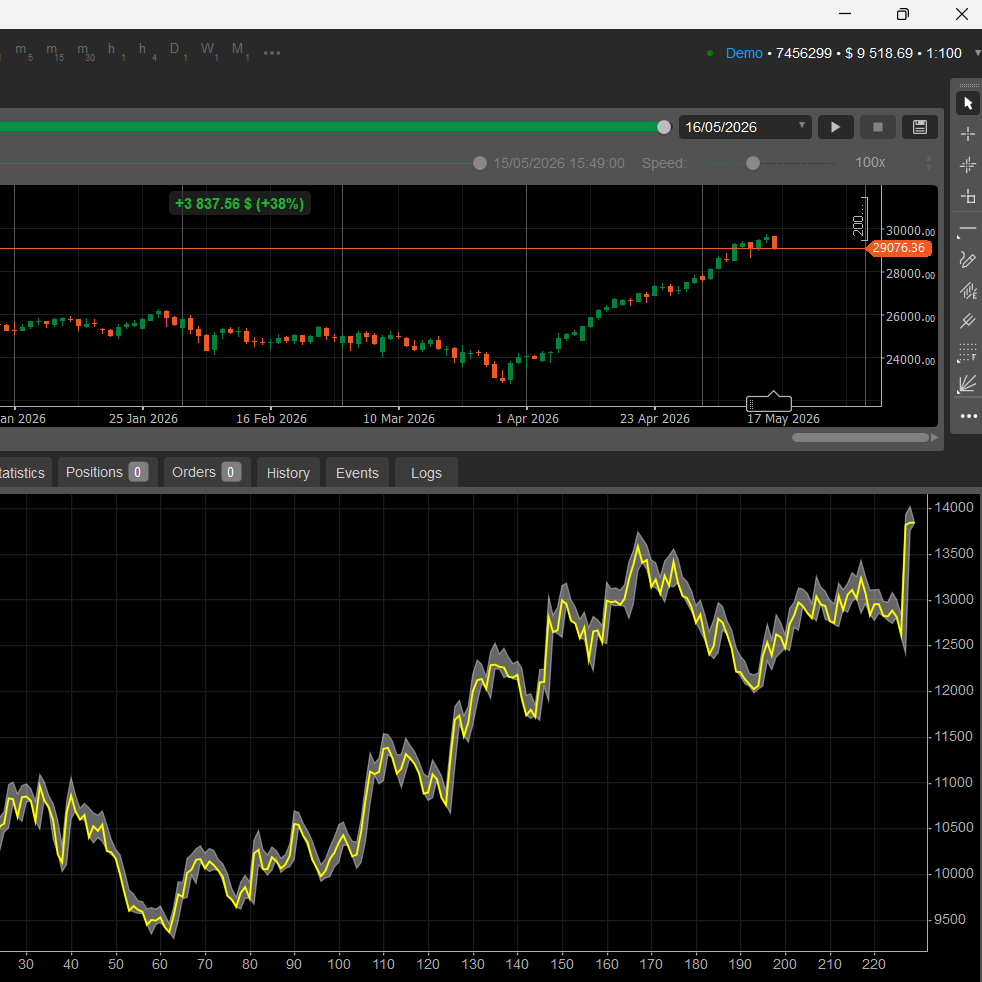Start backtest playback with play button
982x982 pixels.
835,127
